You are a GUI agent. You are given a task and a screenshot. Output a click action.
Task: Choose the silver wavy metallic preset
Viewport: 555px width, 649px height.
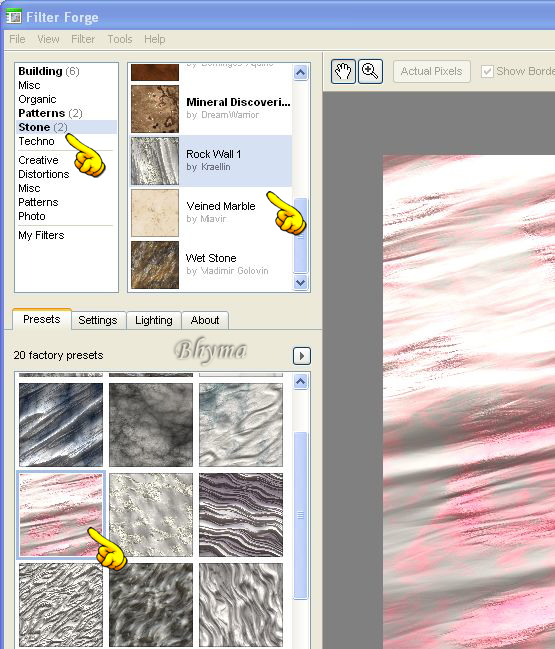click(x=241, y=605)
